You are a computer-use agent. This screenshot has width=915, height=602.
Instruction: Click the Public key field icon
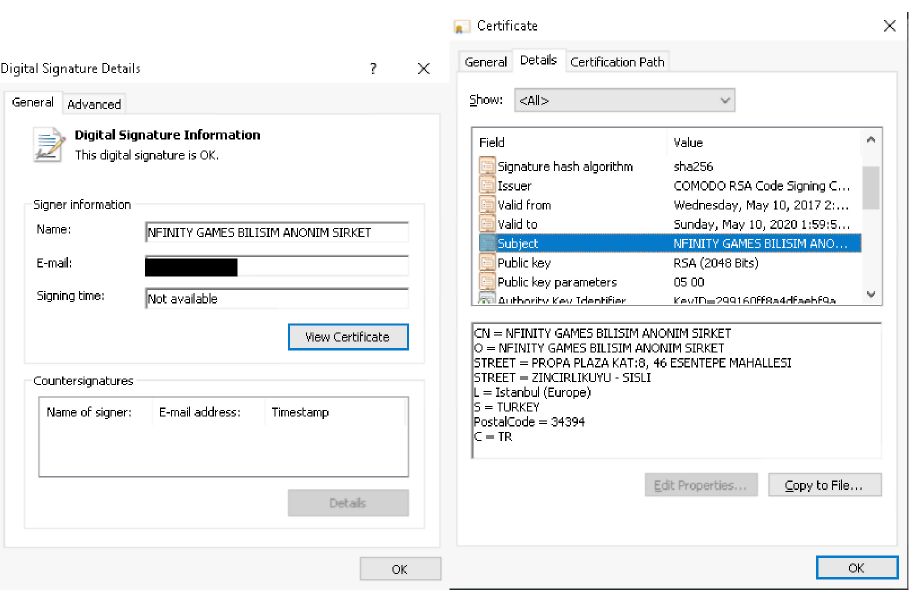[487, 262]
